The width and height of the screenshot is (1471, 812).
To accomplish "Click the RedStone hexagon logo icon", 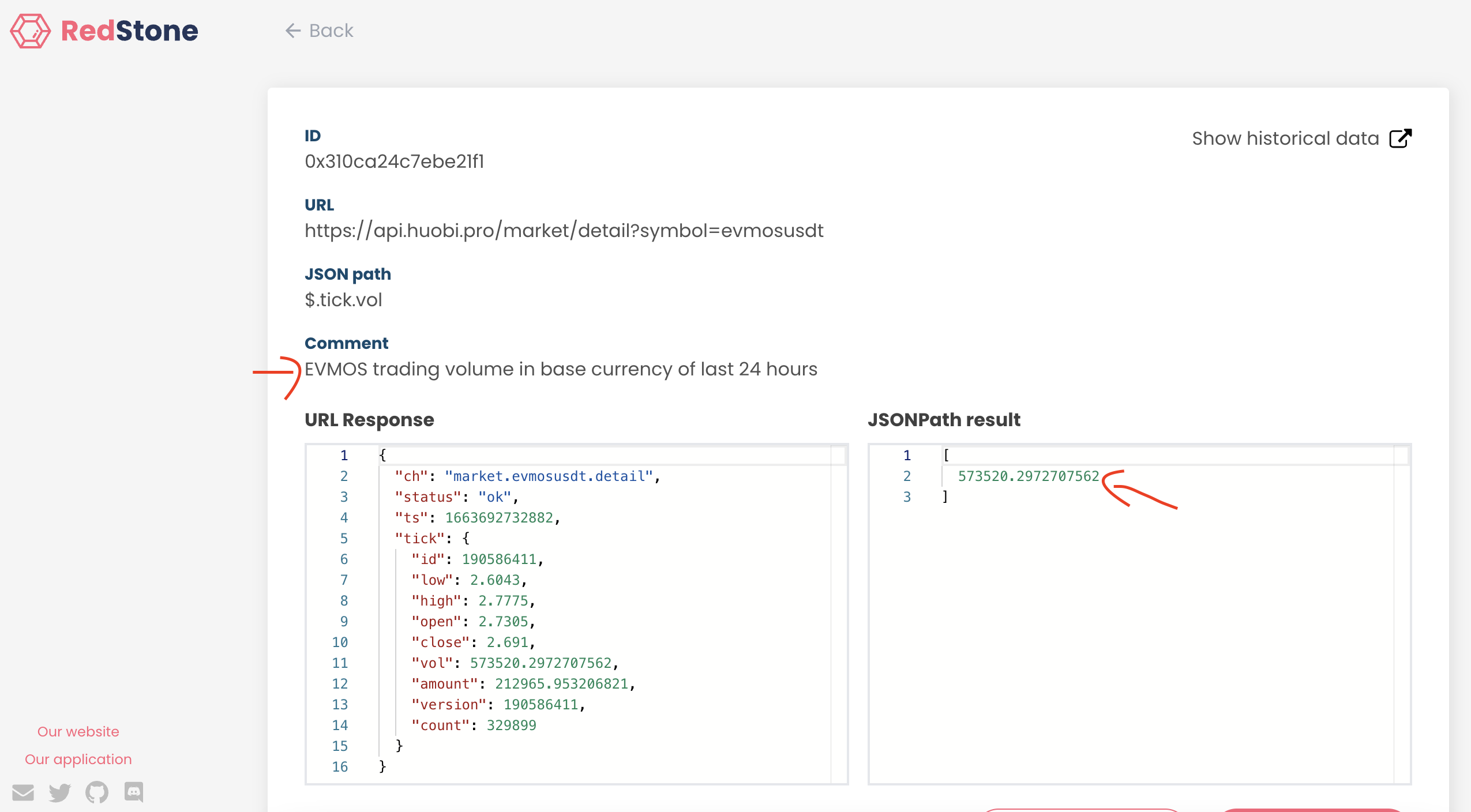I will click(x=31, y=31).
